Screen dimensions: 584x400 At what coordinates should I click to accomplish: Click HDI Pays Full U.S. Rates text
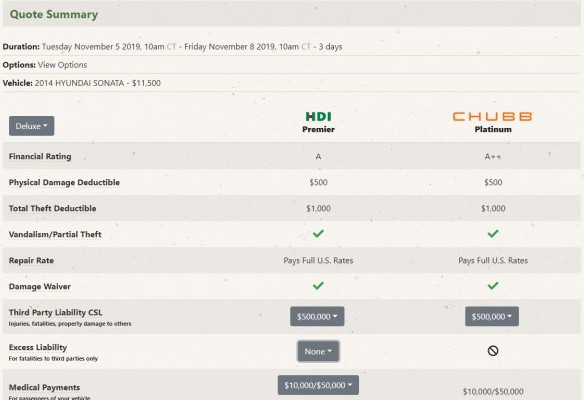[318, 260]
